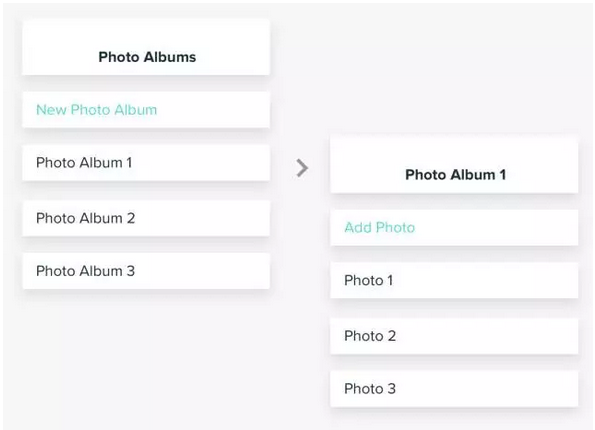Open Photo Album 1 in the list
595x430 pixels.
[x=146, y=163]
